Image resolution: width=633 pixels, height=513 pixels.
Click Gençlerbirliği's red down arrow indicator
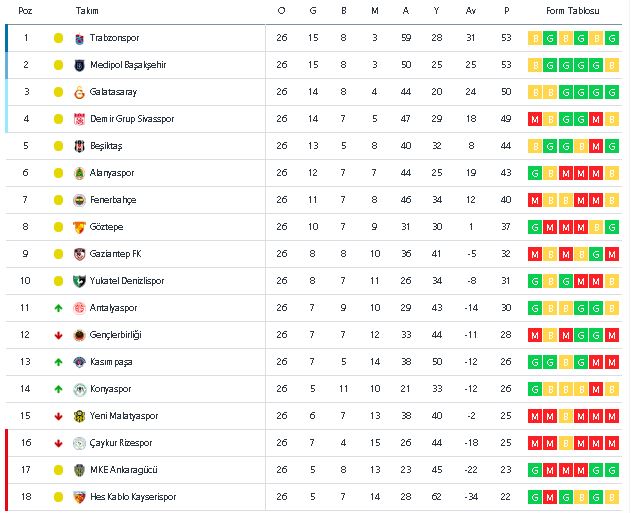(59, 335)
